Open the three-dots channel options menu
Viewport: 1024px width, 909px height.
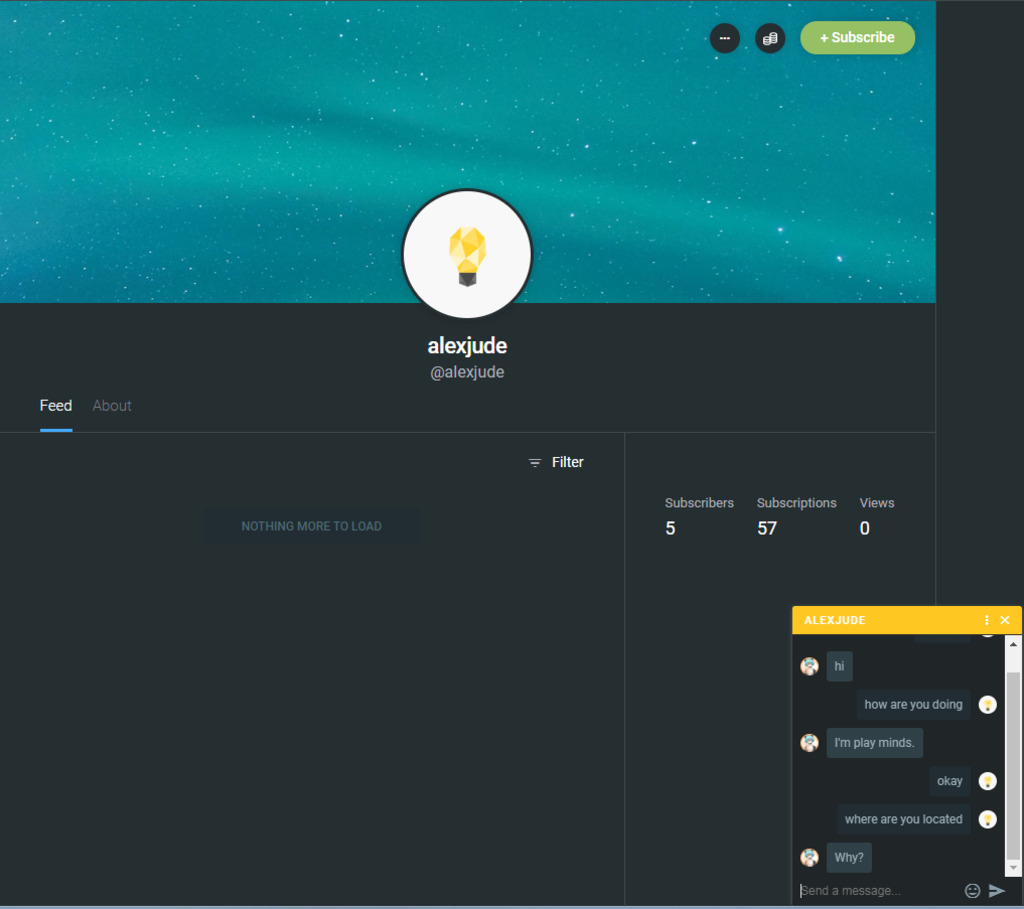(724, 38)
